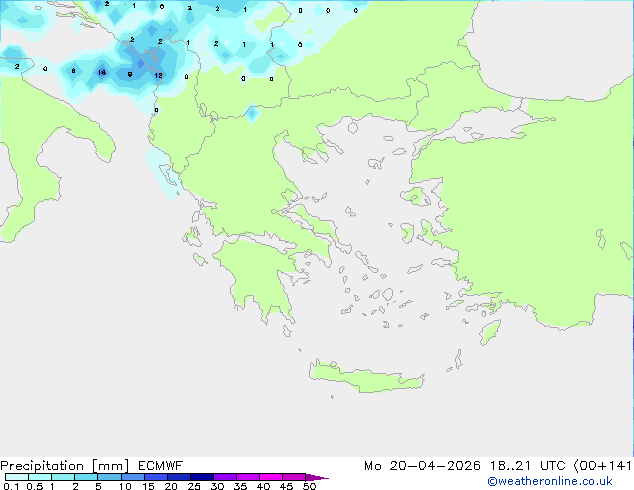Click the '18..21 UTC' time text

pyautogui.click(x=528, y=466)
